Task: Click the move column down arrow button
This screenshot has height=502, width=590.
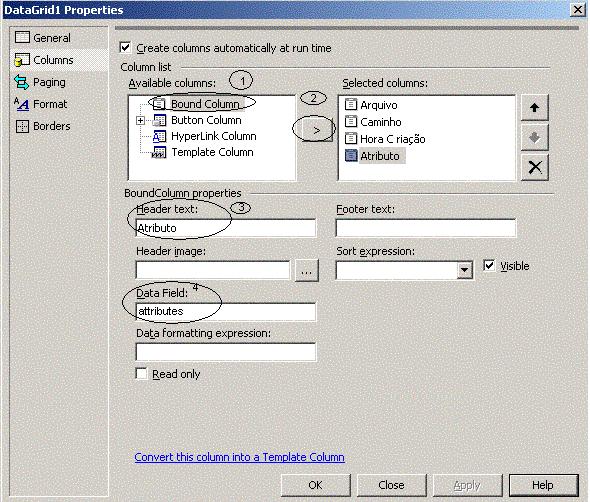Action: click(534, 137)
